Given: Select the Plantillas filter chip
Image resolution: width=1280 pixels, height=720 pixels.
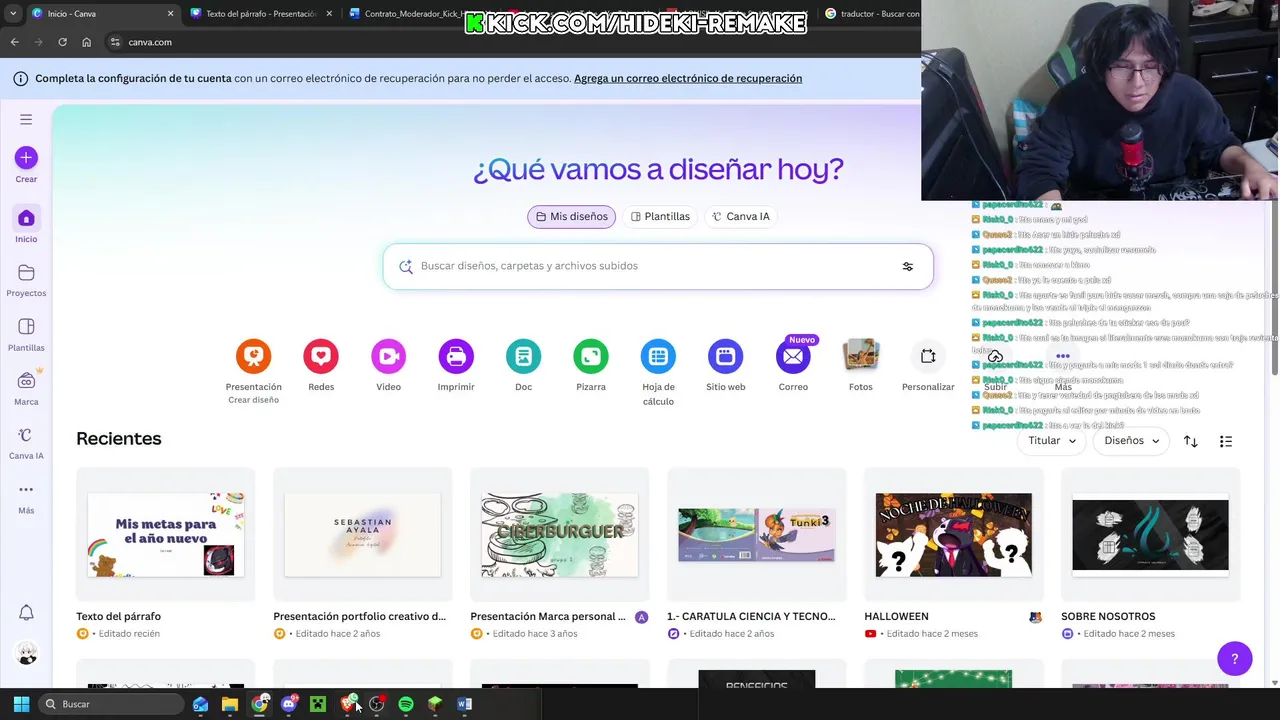Looking at the screenshot, I should 660,216.
